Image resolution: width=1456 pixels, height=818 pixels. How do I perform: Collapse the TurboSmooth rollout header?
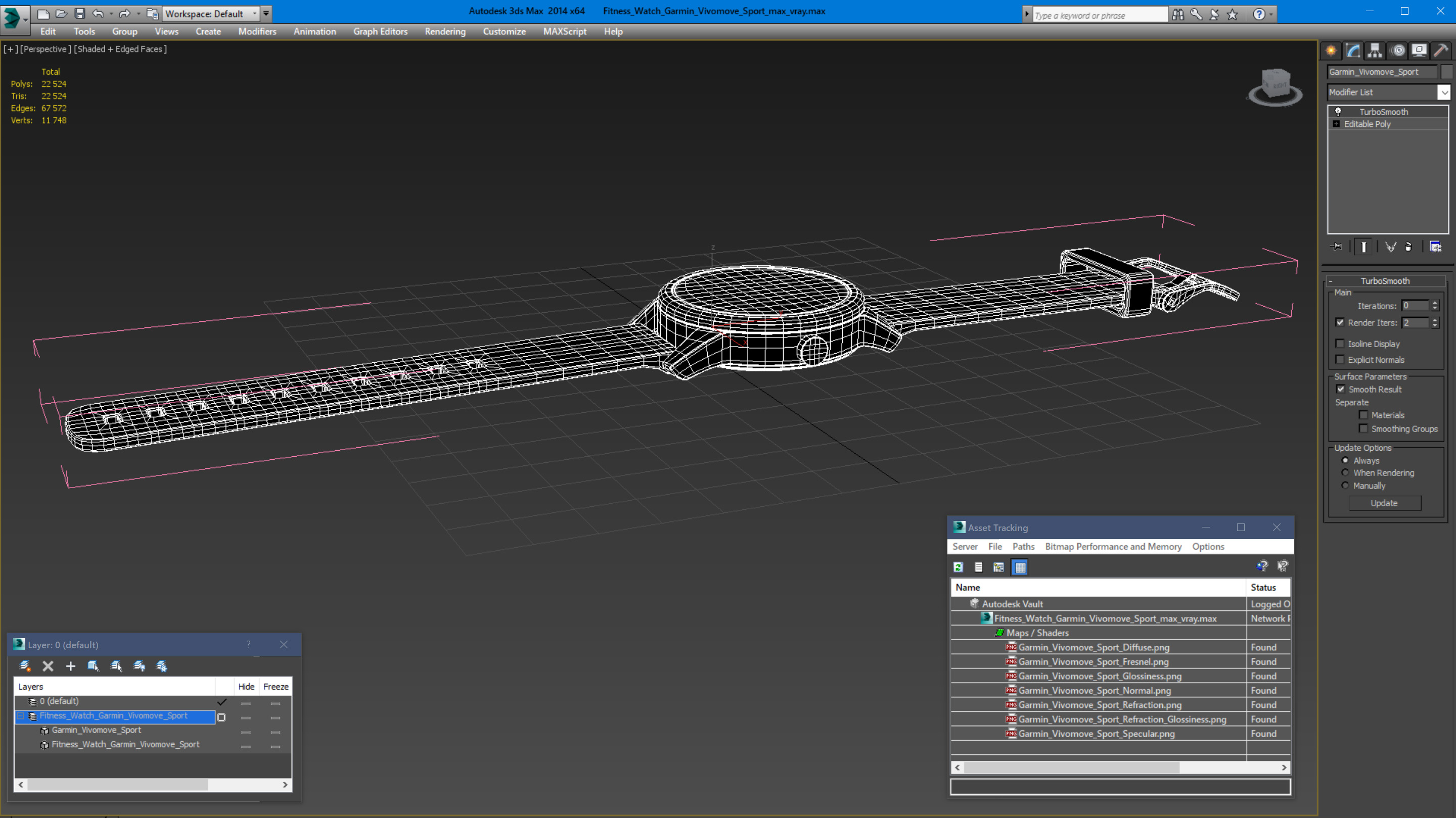(1385, 281)
